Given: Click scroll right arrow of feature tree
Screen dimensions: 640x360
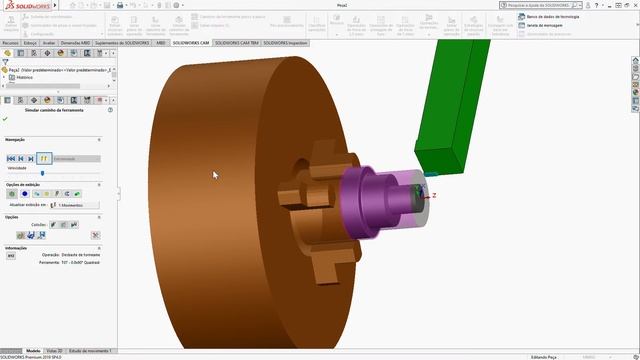Looking at the screenshot, I should point(109,86).
